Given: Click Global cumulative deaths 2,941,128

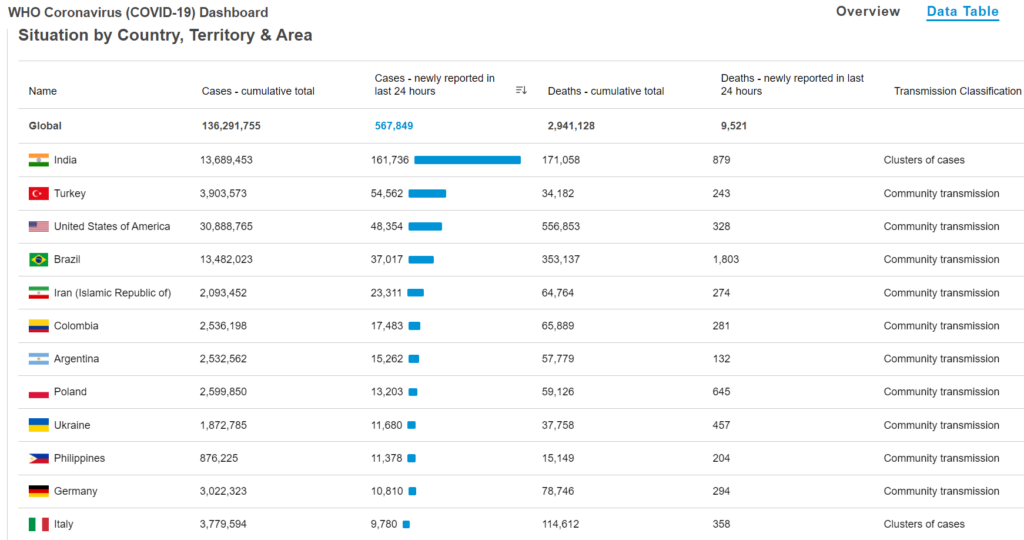Looking at the screenshot, I should click(571, 126).
